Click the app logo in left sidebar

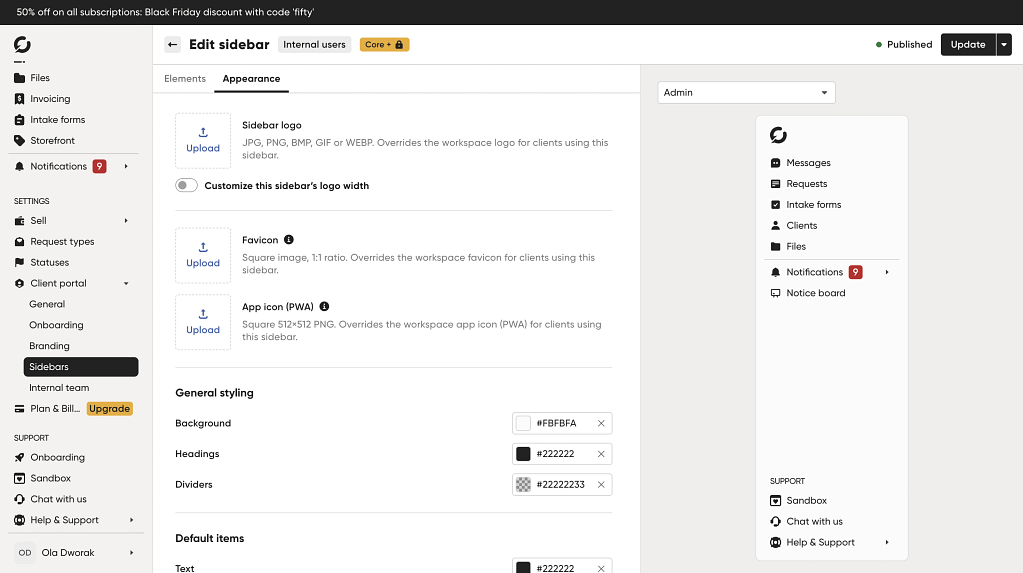point(22,44)
